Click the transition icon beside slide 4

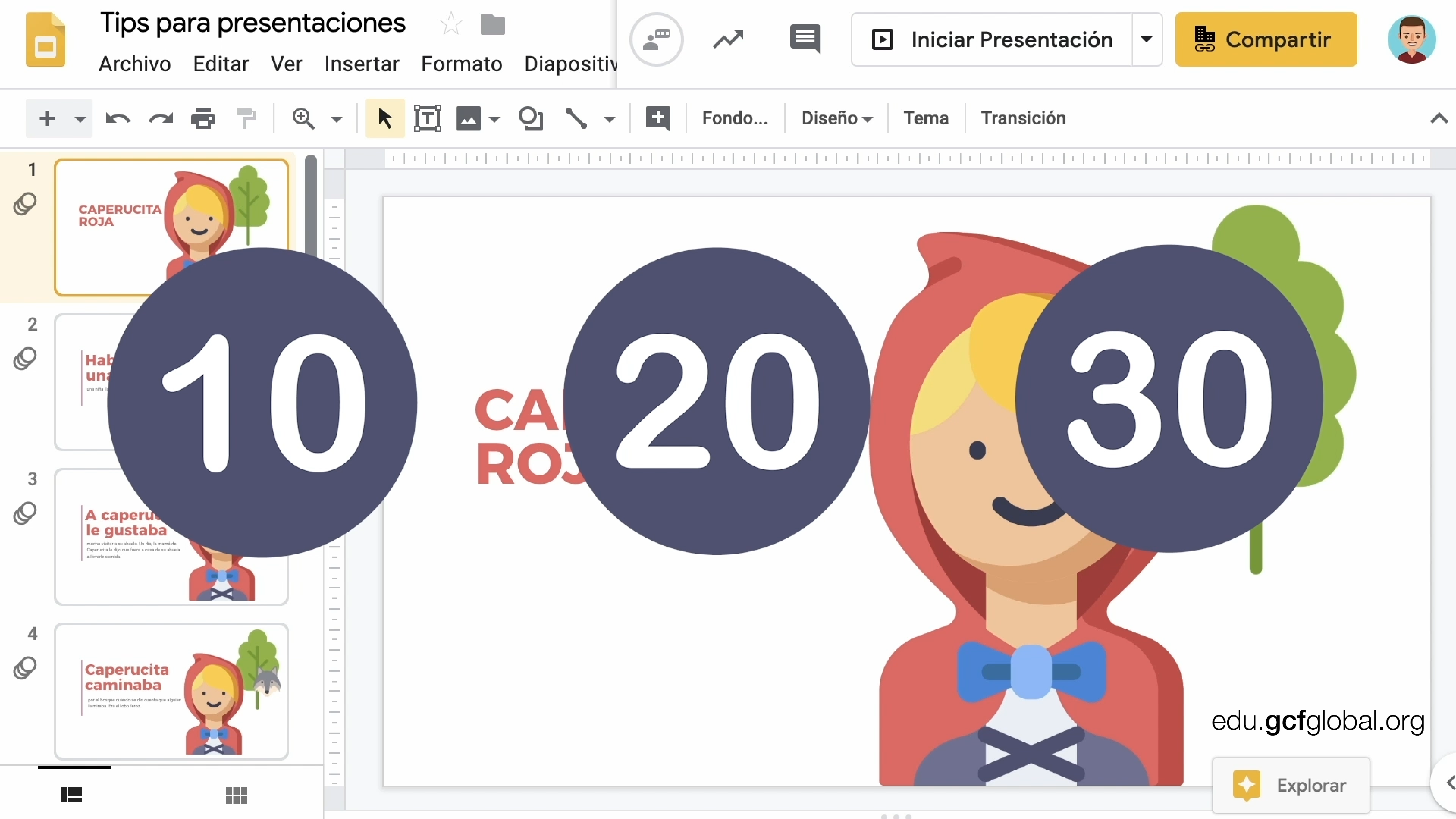coord(25,668)
